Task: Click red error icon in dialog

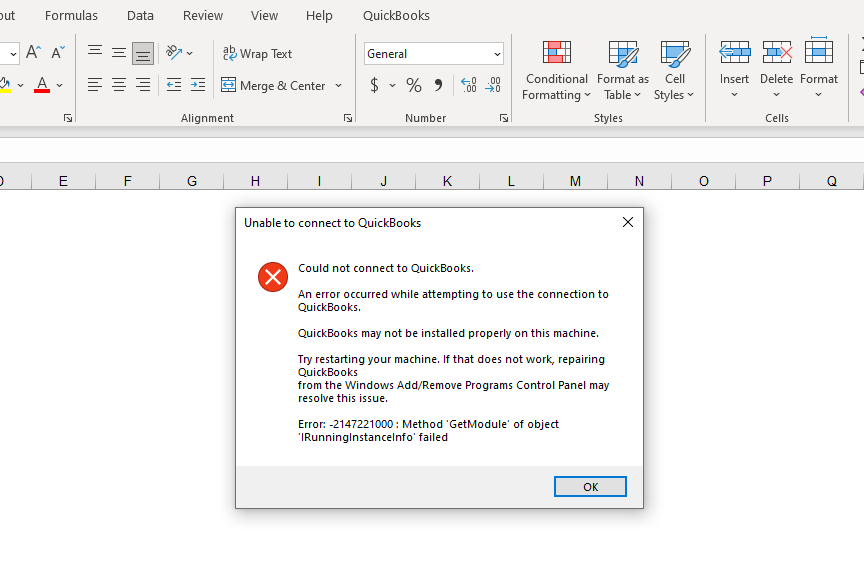Action: point(273,277)
